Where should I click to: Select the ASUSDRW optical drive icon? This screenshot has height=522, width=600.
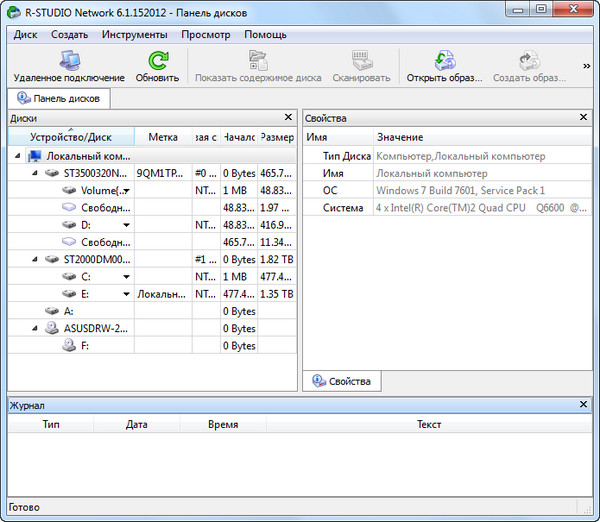point(52,329)
